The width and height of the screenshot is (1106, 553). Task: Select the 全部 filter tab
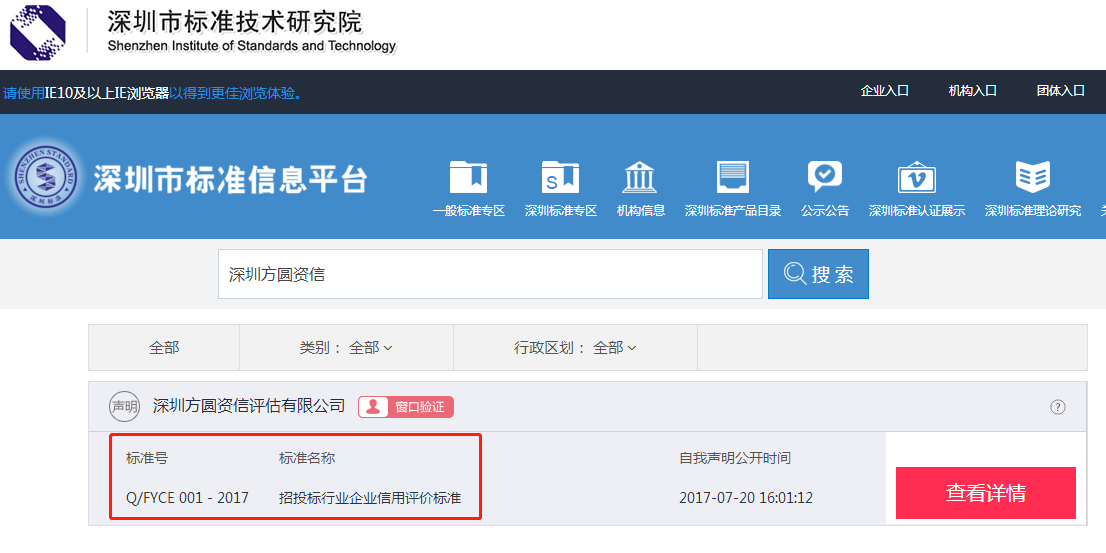tap(164, 348)
